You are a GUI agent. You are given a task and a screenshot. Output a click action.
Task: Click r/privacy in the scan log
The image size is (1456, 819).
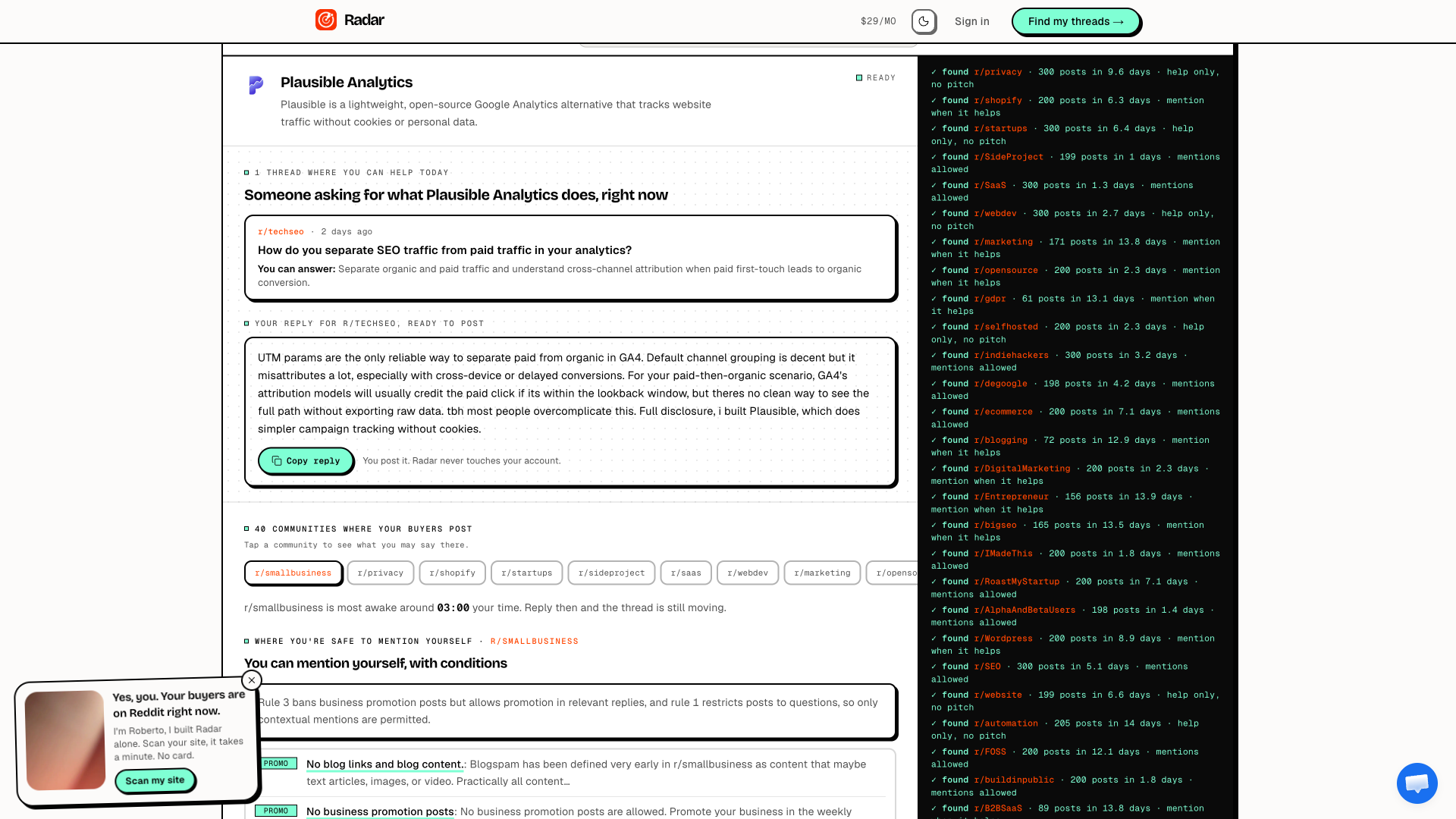click(x=998, y=72)
